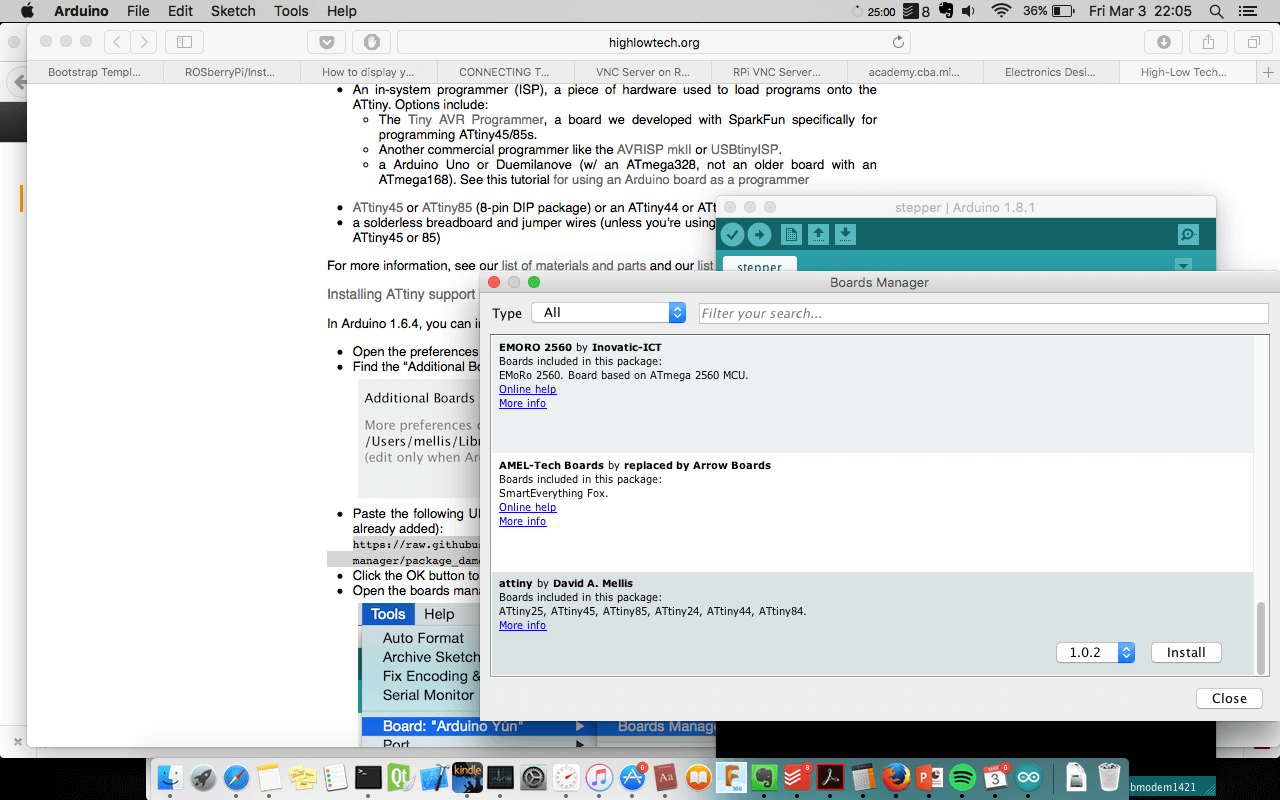Open the attiny version 1.0.2 dropdown
Image resolution: width=1280 pixels, height=800 pixels.
(1095, 652)
